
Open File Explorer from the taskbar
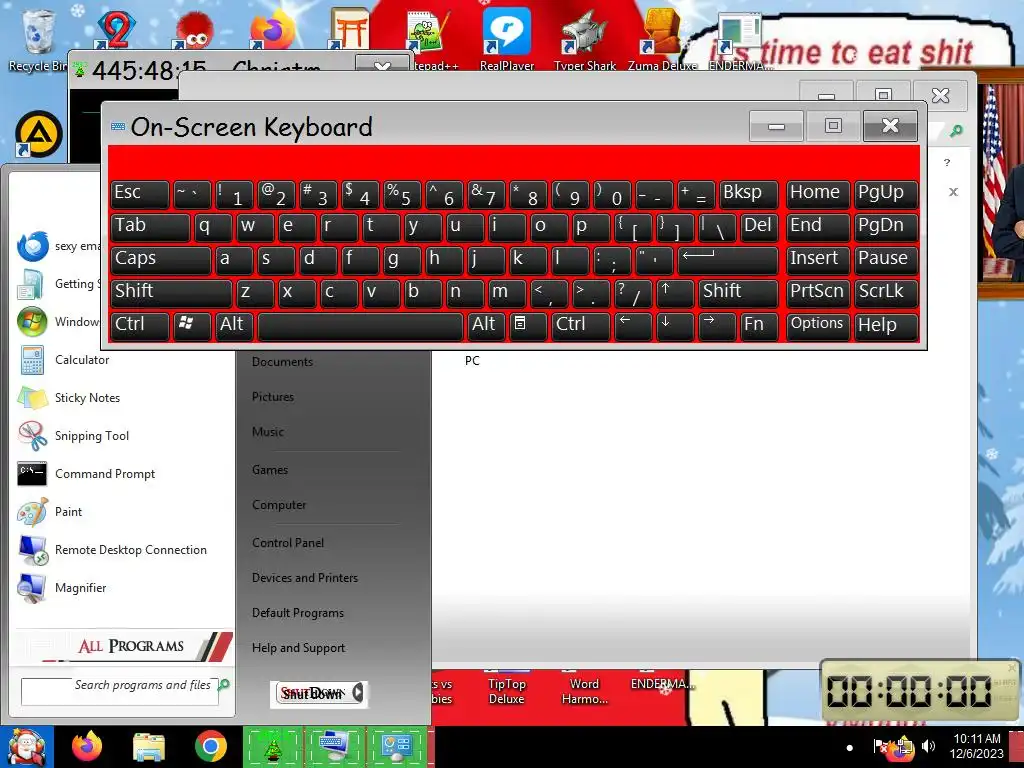tap(148, 747)
